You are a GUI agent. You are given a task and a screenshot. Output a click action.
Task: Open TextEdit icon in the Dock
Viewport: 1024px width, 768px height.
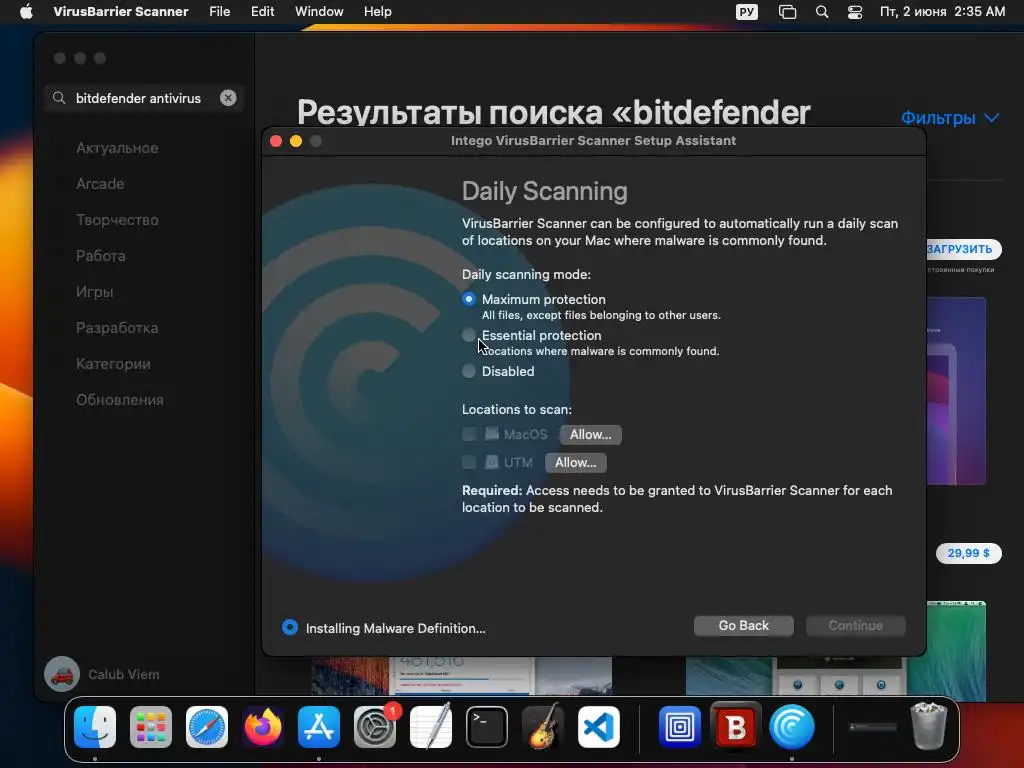(431, 727)
